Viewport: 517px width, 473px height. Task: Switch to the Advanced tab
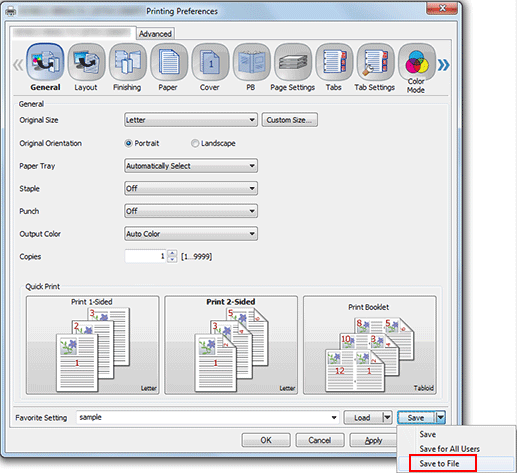click(155, 34)
